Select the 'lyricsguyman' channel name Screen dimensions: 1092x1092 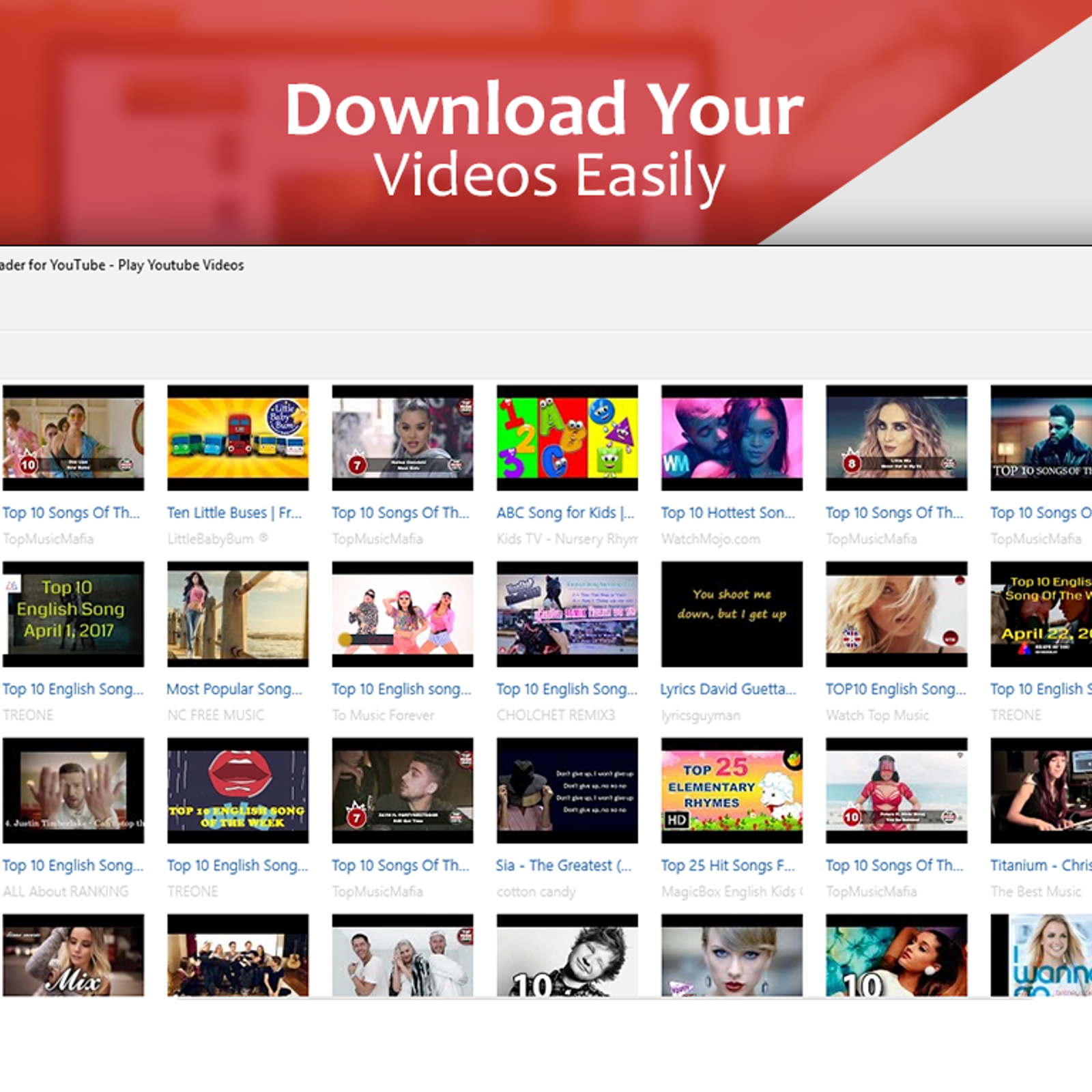pos(700,716)
